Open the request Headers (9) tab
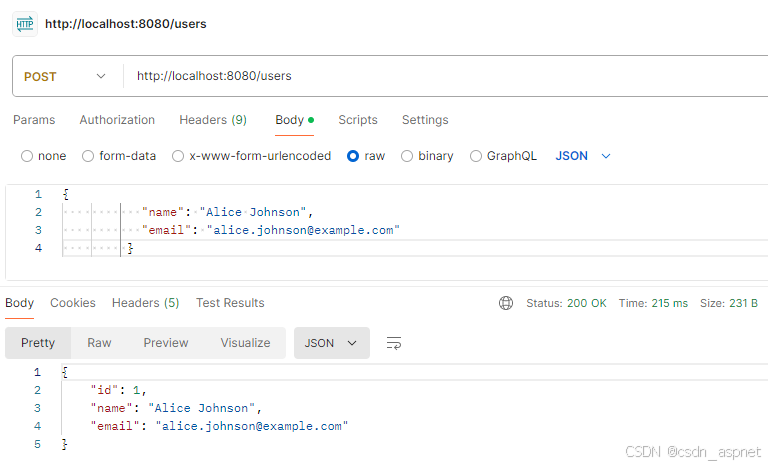 click(x=213, y=120)
